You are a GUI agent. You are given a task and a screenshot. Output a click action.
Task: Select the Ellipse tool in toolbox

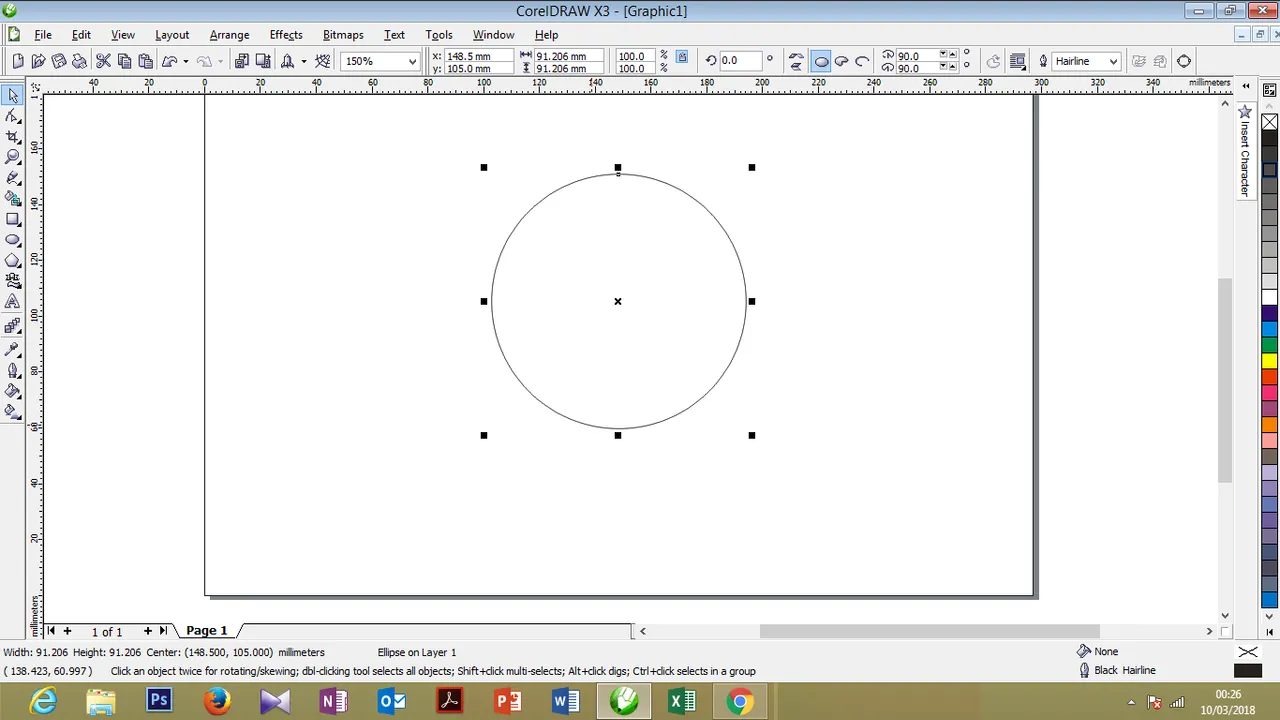(13, 240)
